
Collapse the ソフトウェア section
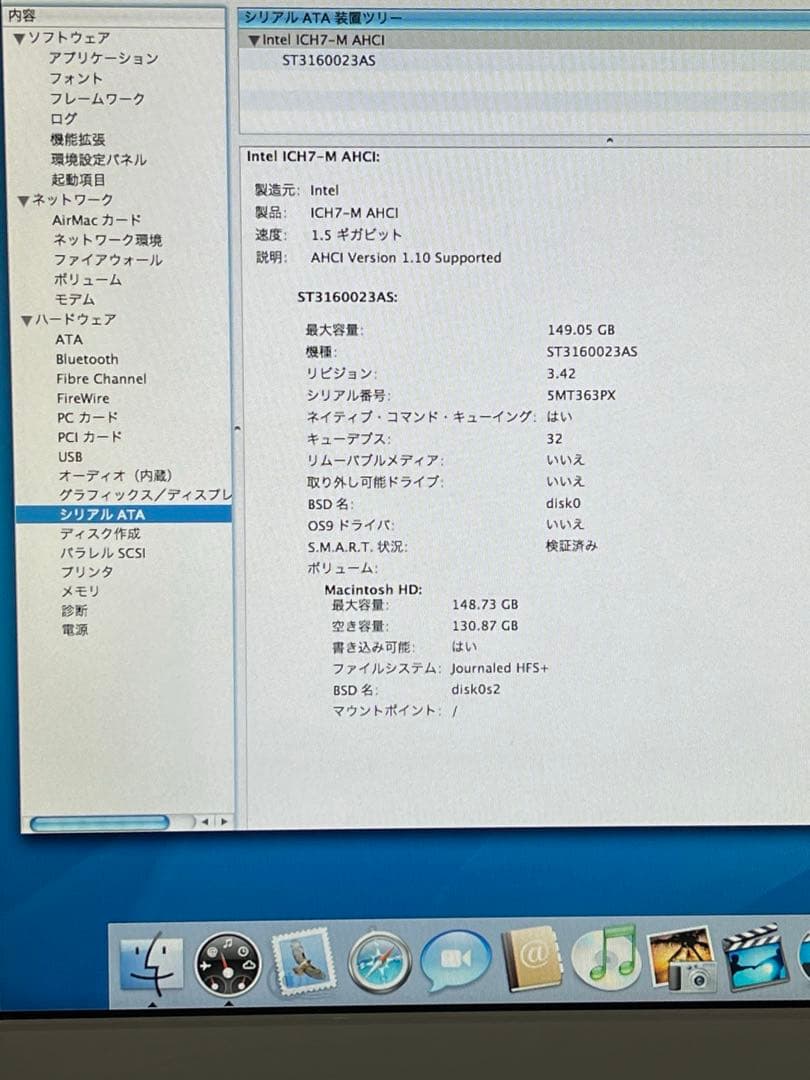coord(31,37)
